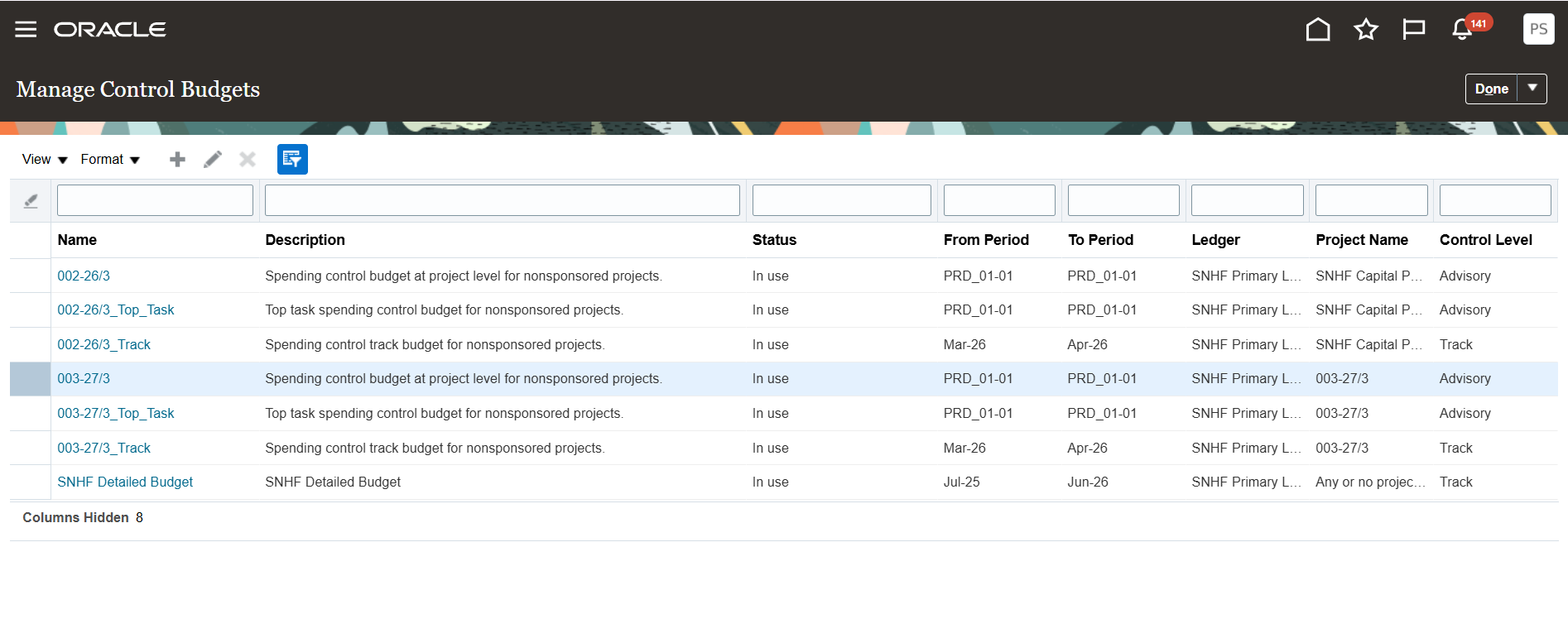Click the Oracle logo
Screen dimensions: 1568x619
point(110,30)
